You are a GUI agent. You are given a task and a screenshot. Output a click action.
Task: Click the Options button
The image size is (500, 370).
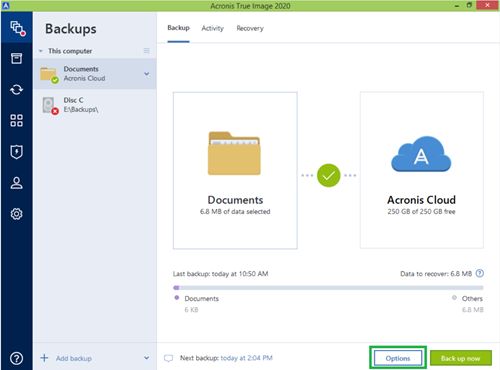[398, 358]
